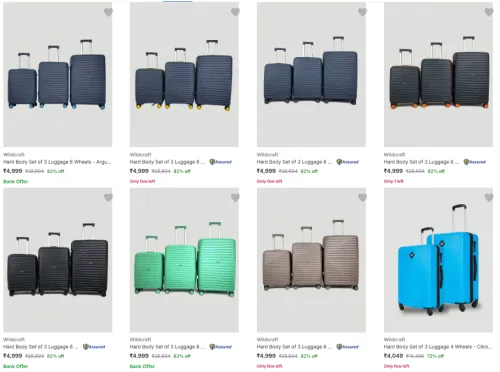Wishlist the navy luggage set with blue wheels
The height and width of the screenshot is (372, 500).
point(108,12)
